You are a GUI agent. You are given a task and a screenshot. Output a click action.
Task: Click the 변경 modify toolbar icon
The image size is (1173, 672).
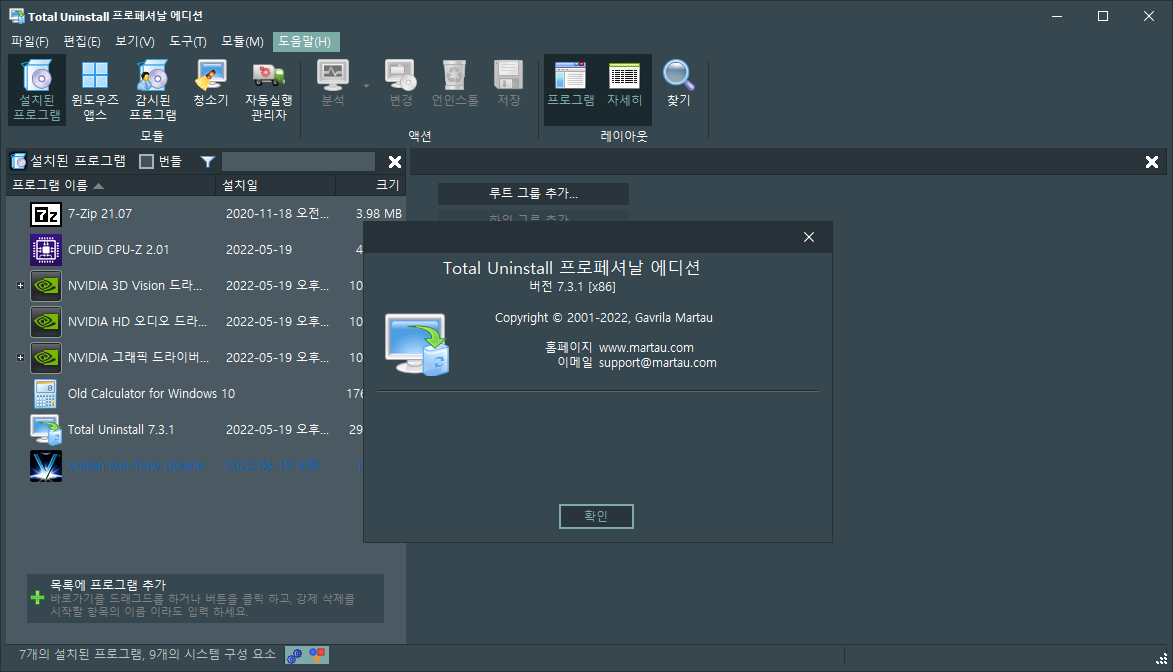(x=401, y=84)
